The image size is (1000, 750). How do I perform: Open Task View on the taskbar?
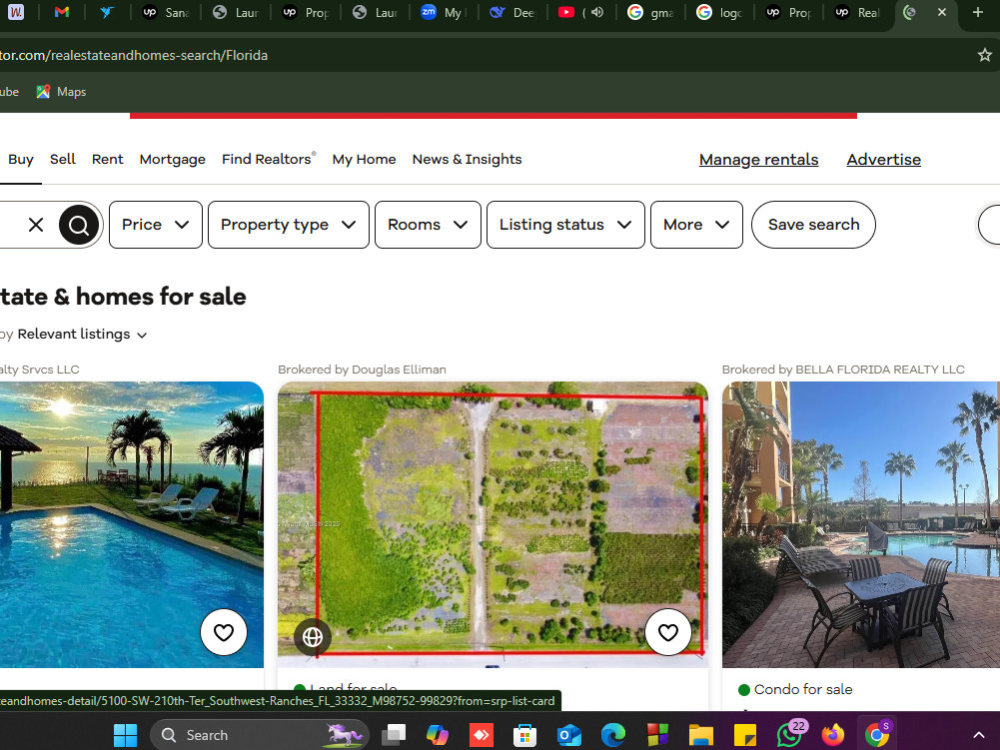tap(393, 735)
